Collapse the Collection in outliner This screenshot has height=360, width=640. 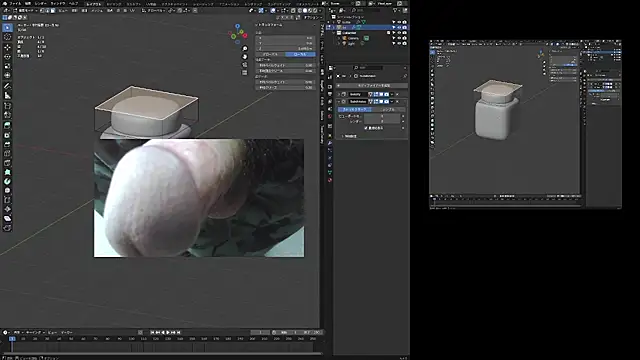tap(334, 33)
